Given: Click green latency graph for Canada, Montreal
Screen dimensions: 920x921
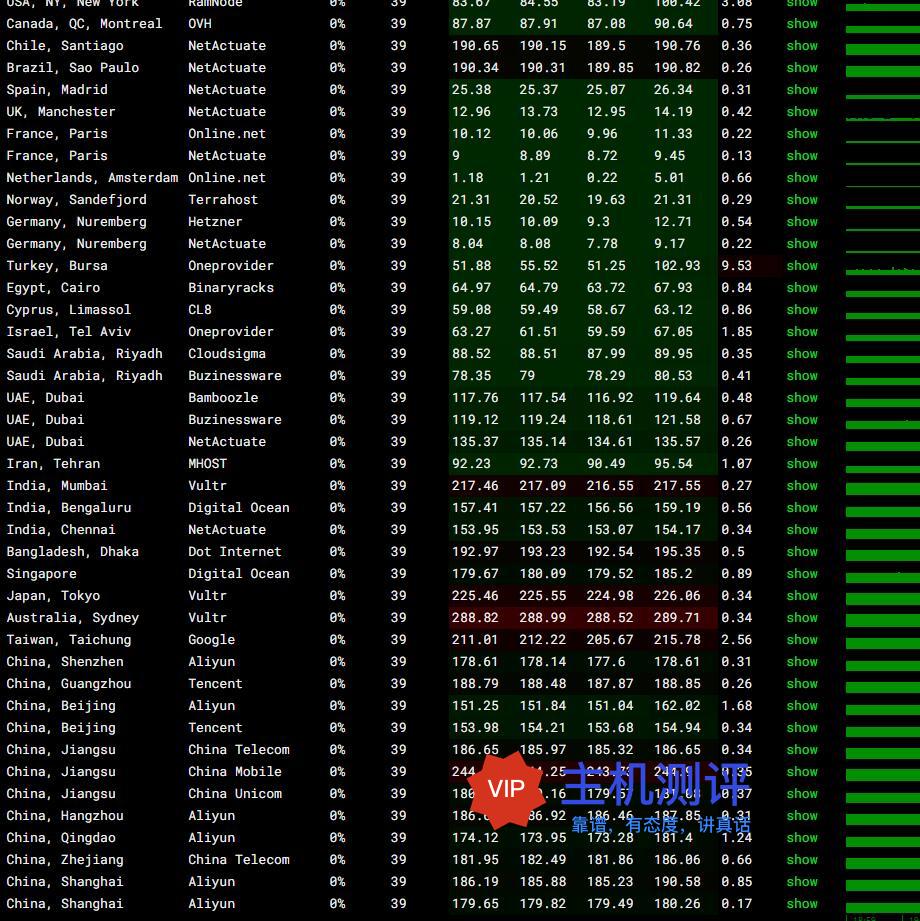Looking at the screenshot, I should pos(883,30).
